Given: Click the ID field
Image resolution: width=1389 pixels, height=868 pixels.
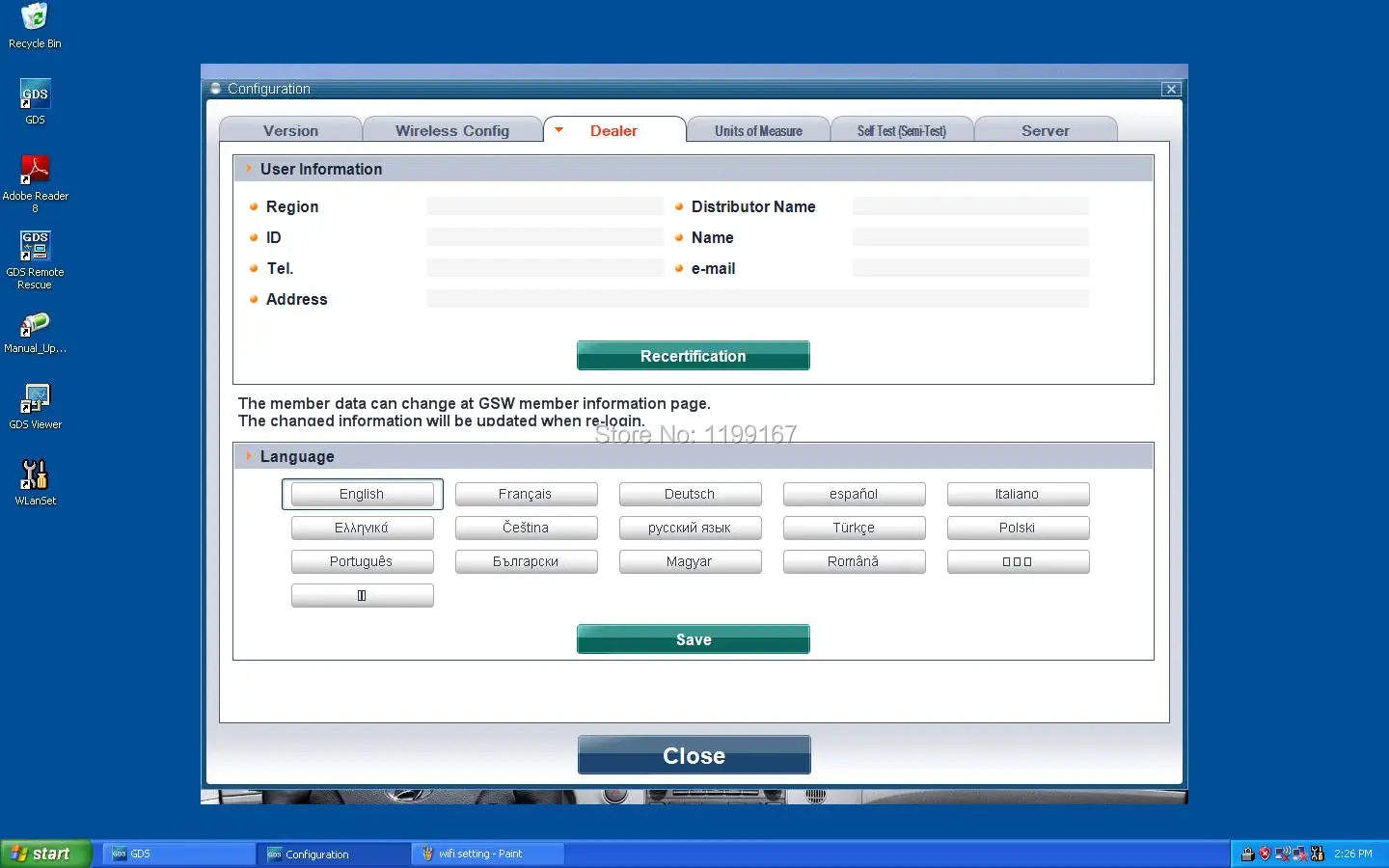Looking at the screenshot, I should (x=545, y=237).
